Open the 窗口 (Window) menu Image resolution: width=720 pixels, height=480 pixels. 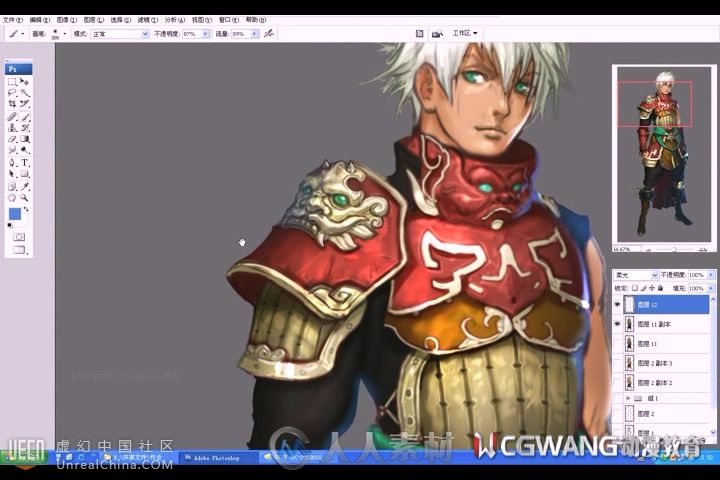[229, 20]
